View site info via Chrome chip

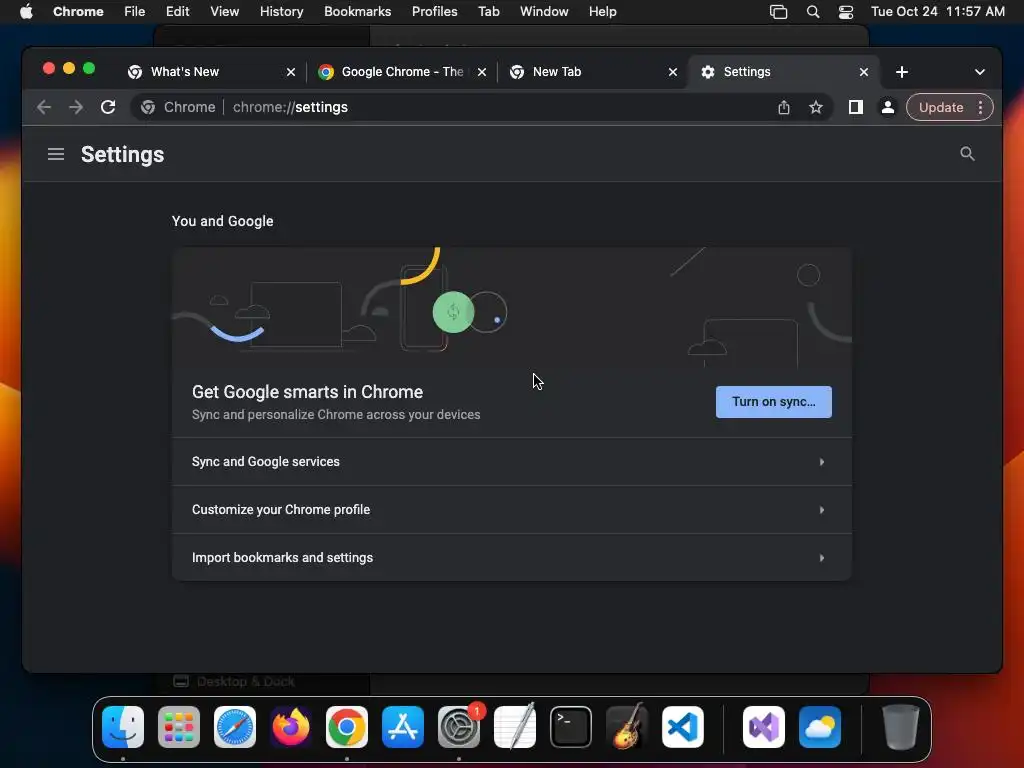(178, 107)
